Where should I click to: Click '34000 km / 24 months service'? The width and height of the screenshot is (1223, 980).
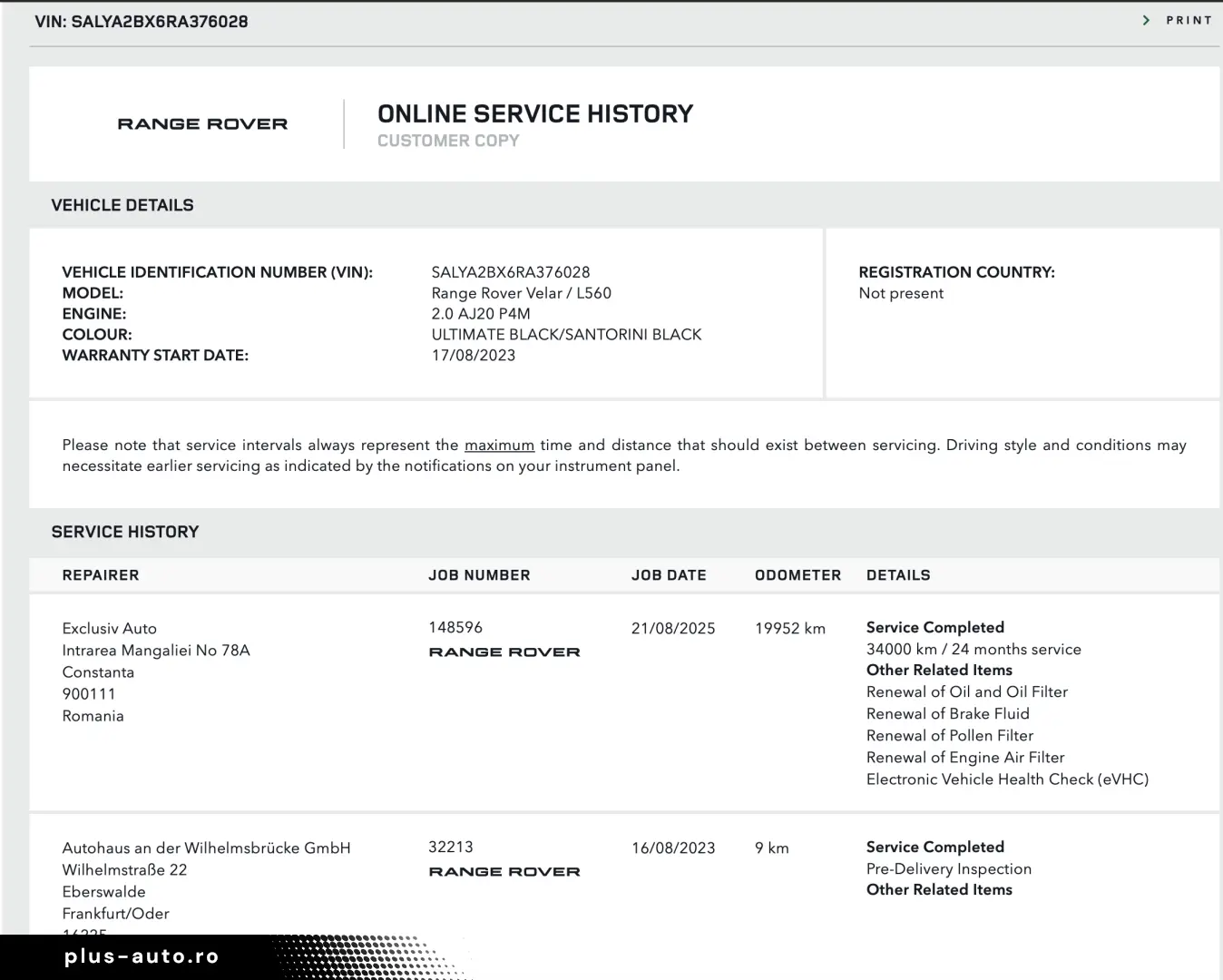click(974, 650)
